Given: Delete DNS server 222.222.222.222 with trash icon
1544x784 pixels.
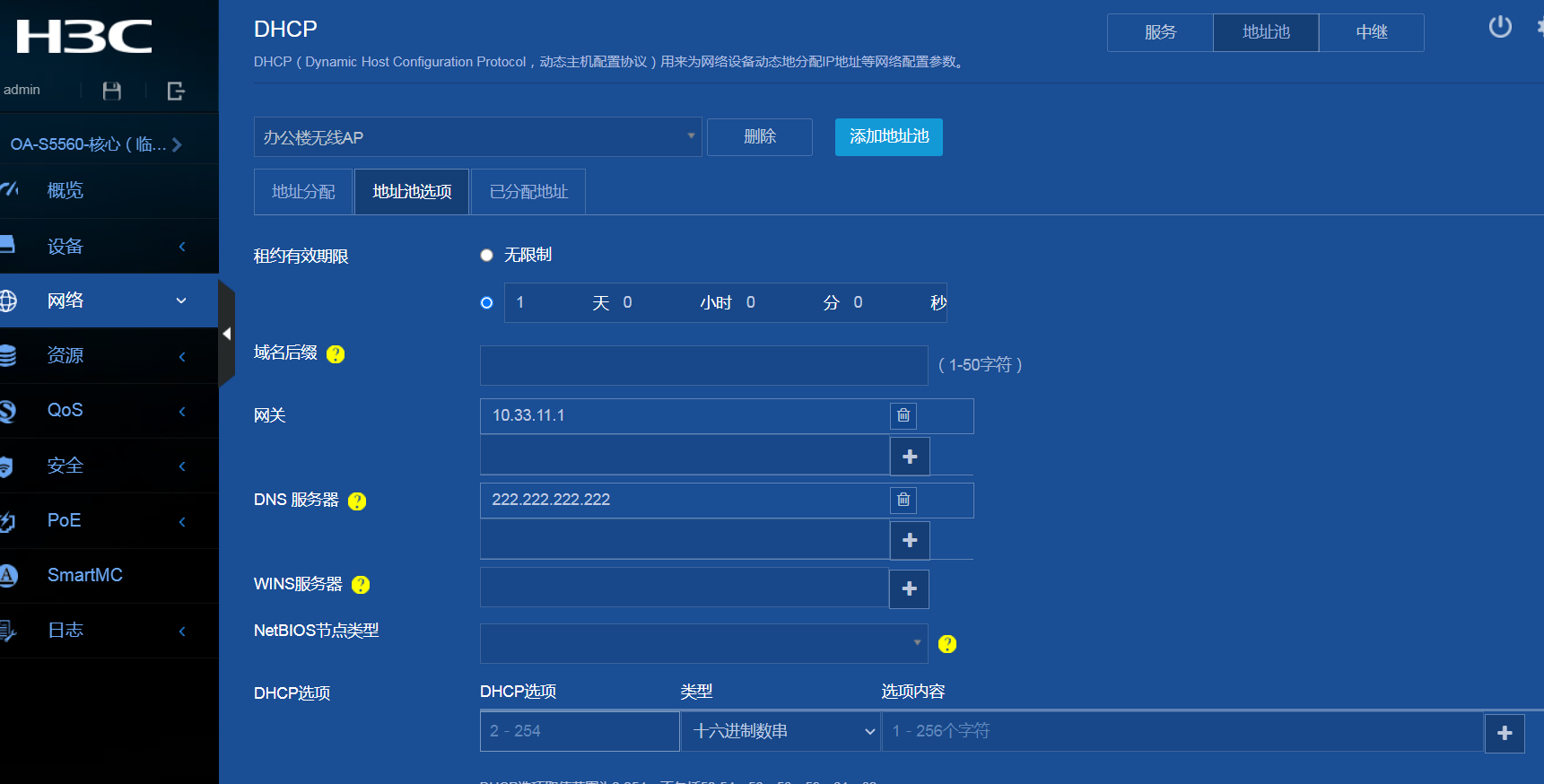Looking at the screenshot, I should [903, 500].
